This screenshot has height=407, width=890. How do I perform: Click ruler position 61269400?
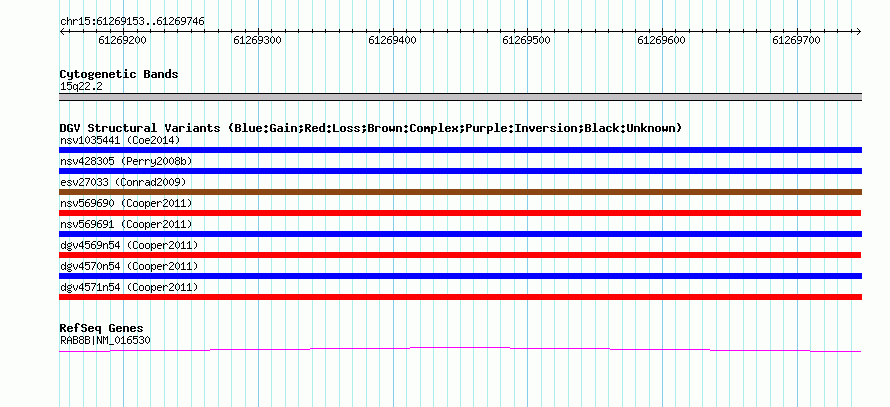click(x=392, y=40)
